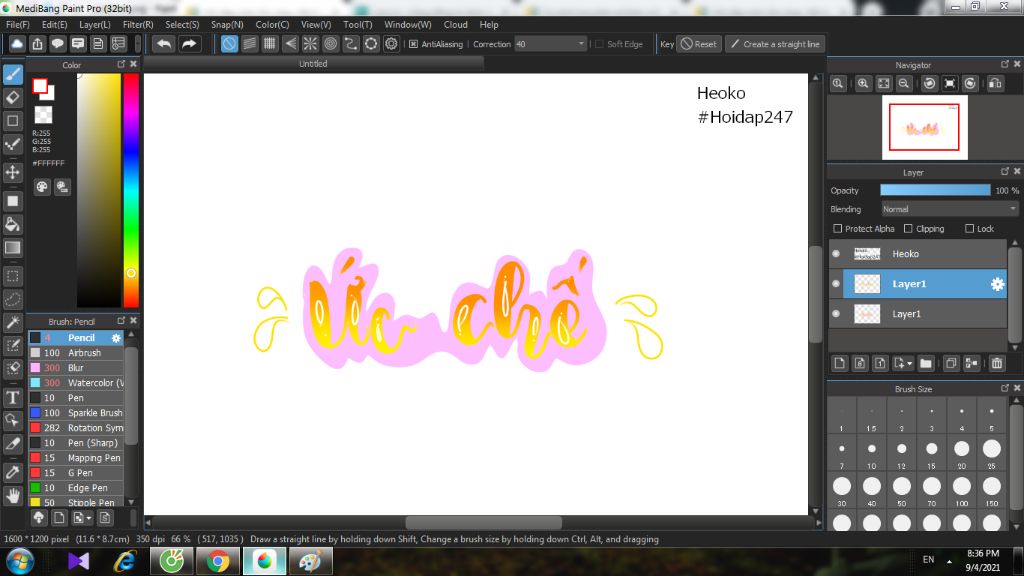Enable layer Lock checkbox
Image resolution: width=1024 pixels, height=576 pixels.
coord(969,229)
